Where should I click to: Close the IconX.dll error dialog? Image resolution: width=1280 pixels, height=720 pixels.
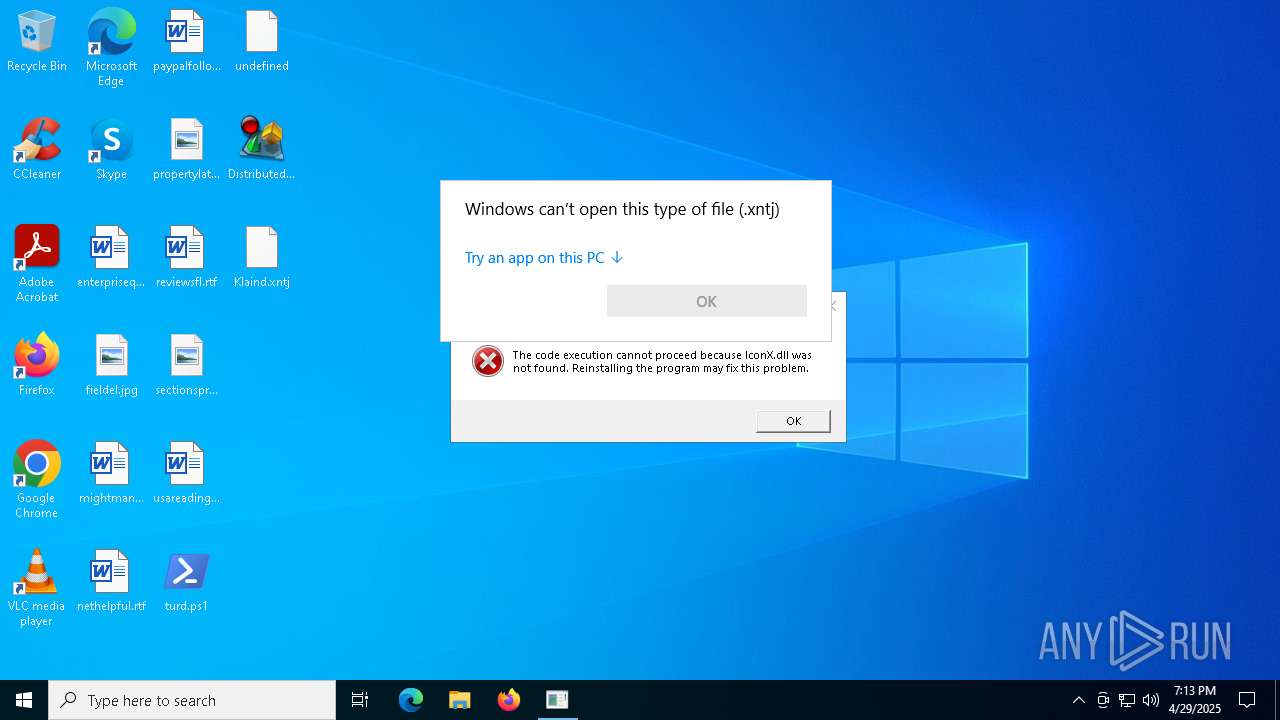[834, 306]
